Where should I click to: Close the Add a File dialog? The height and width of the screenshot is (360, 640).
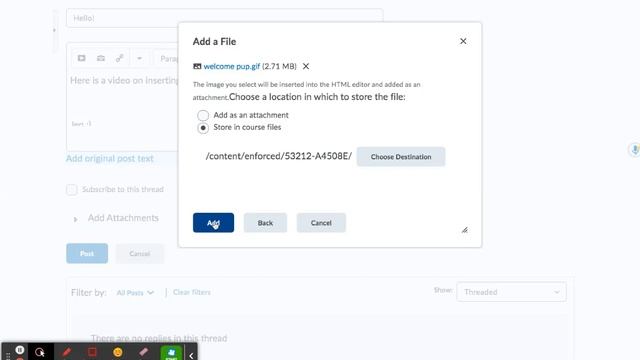coord(463,41)
